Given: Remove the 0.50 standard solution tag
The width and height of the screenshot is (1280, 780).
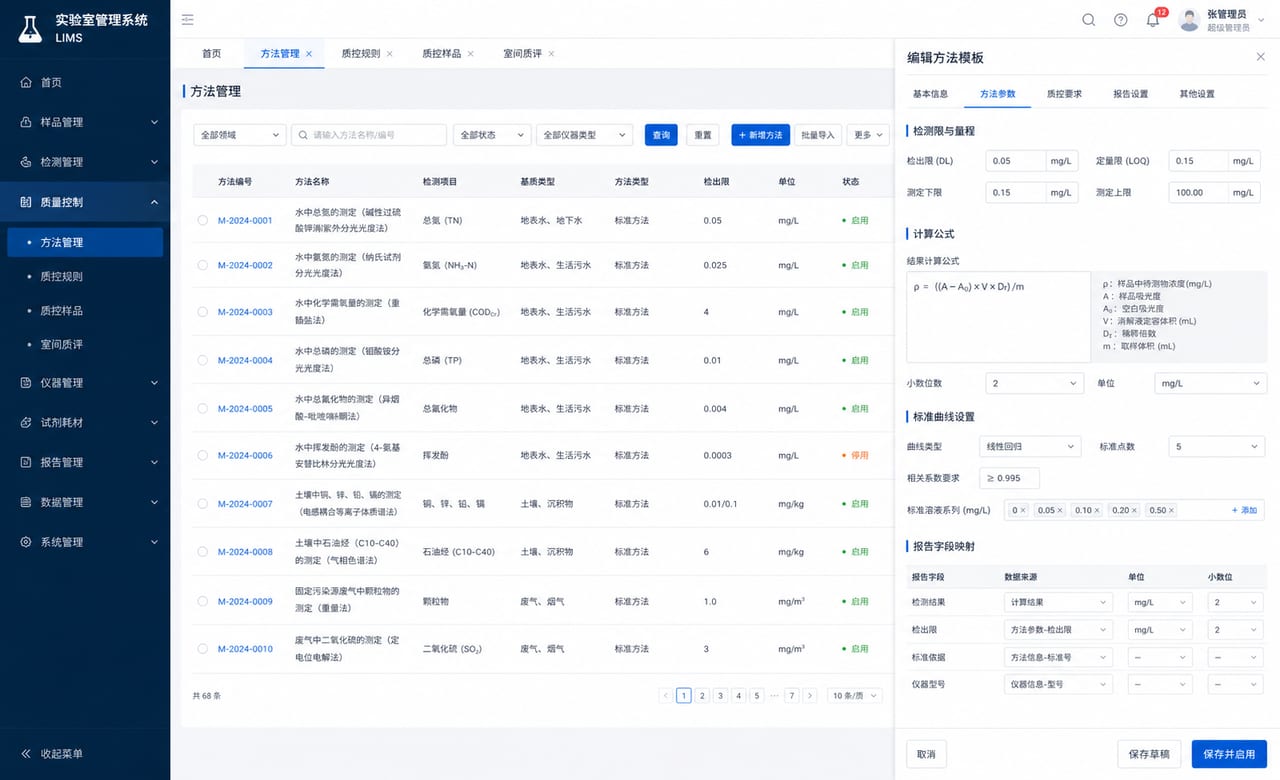Looking at the screenshot, I should click(1174, 510).
